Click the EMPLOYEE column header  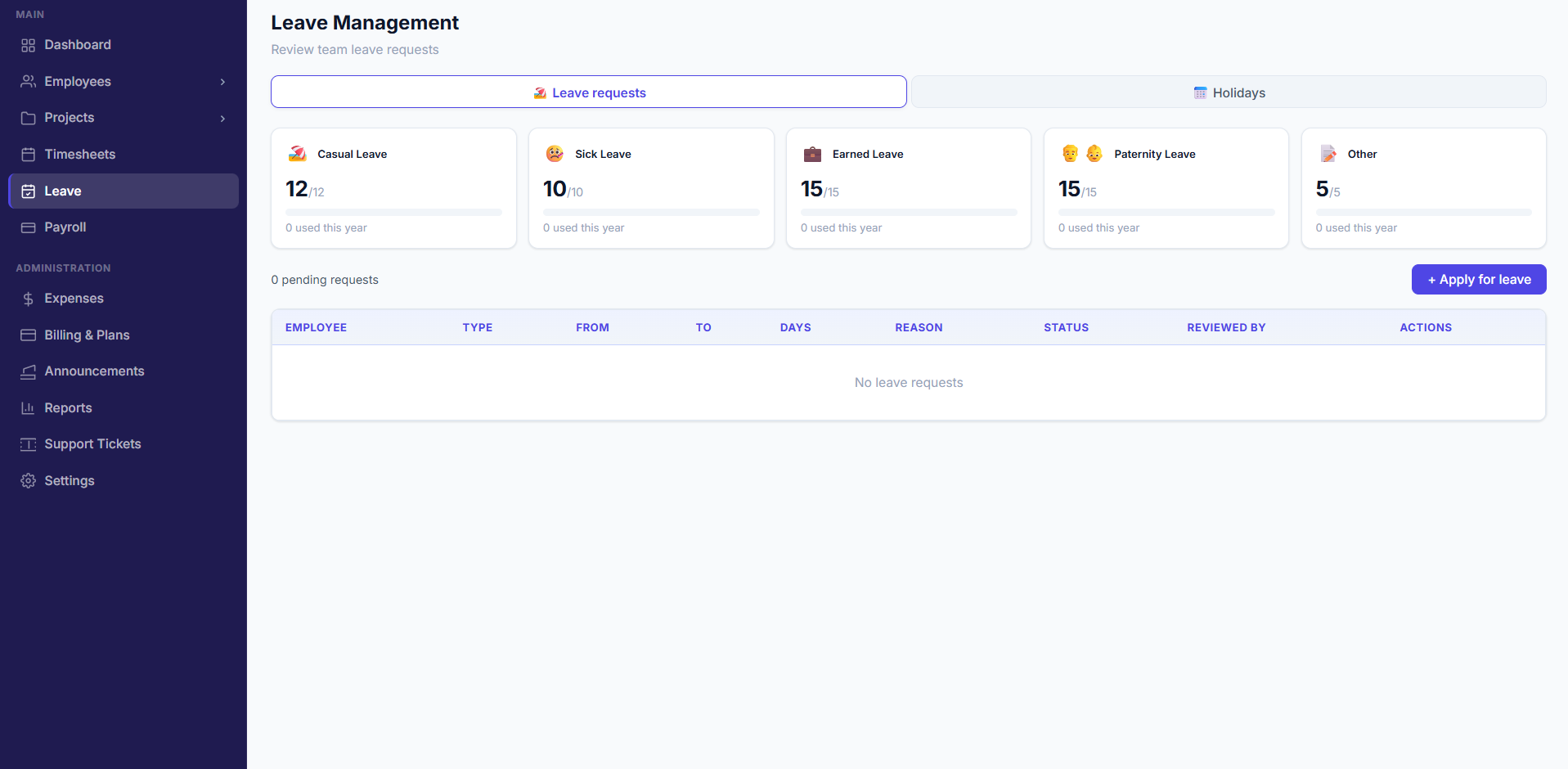tap(316, 327)
